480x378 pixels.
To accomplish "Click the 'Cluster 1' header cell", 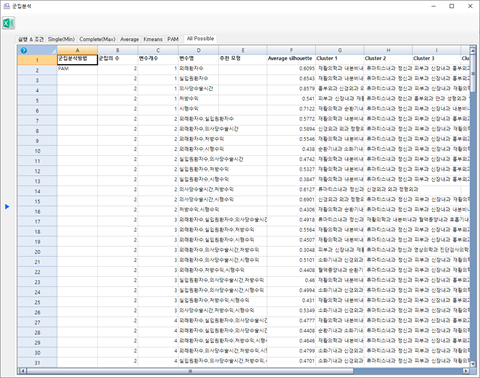I will [339, 59].
